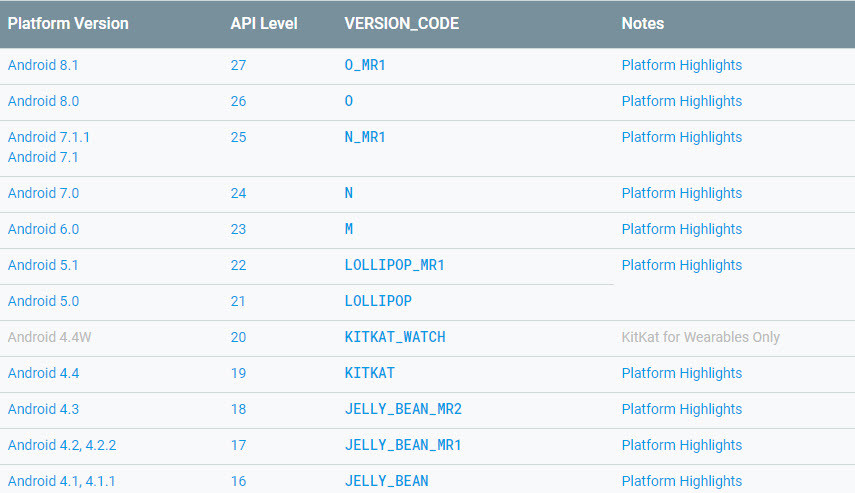Click the VERSION_CODE column header

402,23
